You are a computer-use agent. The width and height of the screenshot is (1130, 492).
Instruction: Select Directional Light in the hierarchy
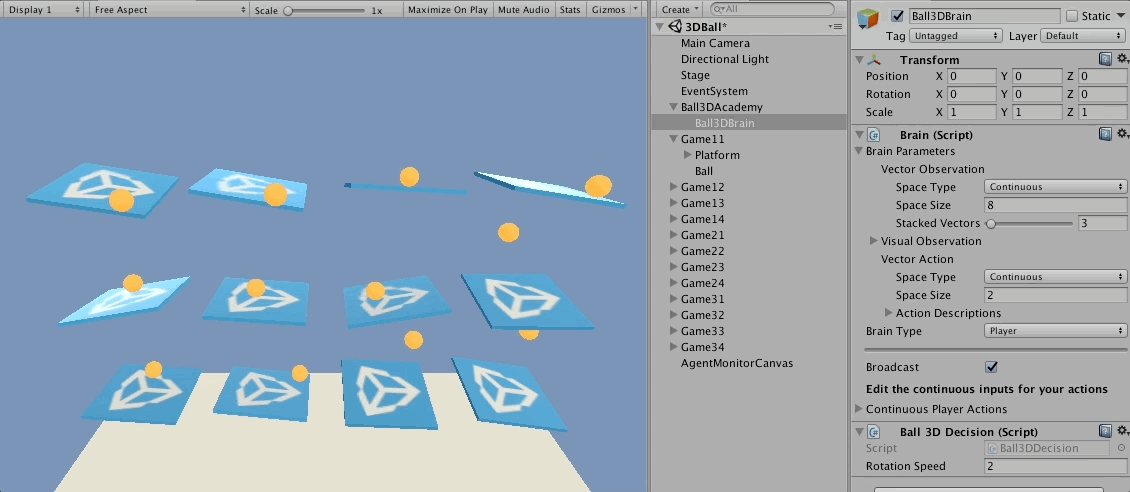tap(724, 59)
